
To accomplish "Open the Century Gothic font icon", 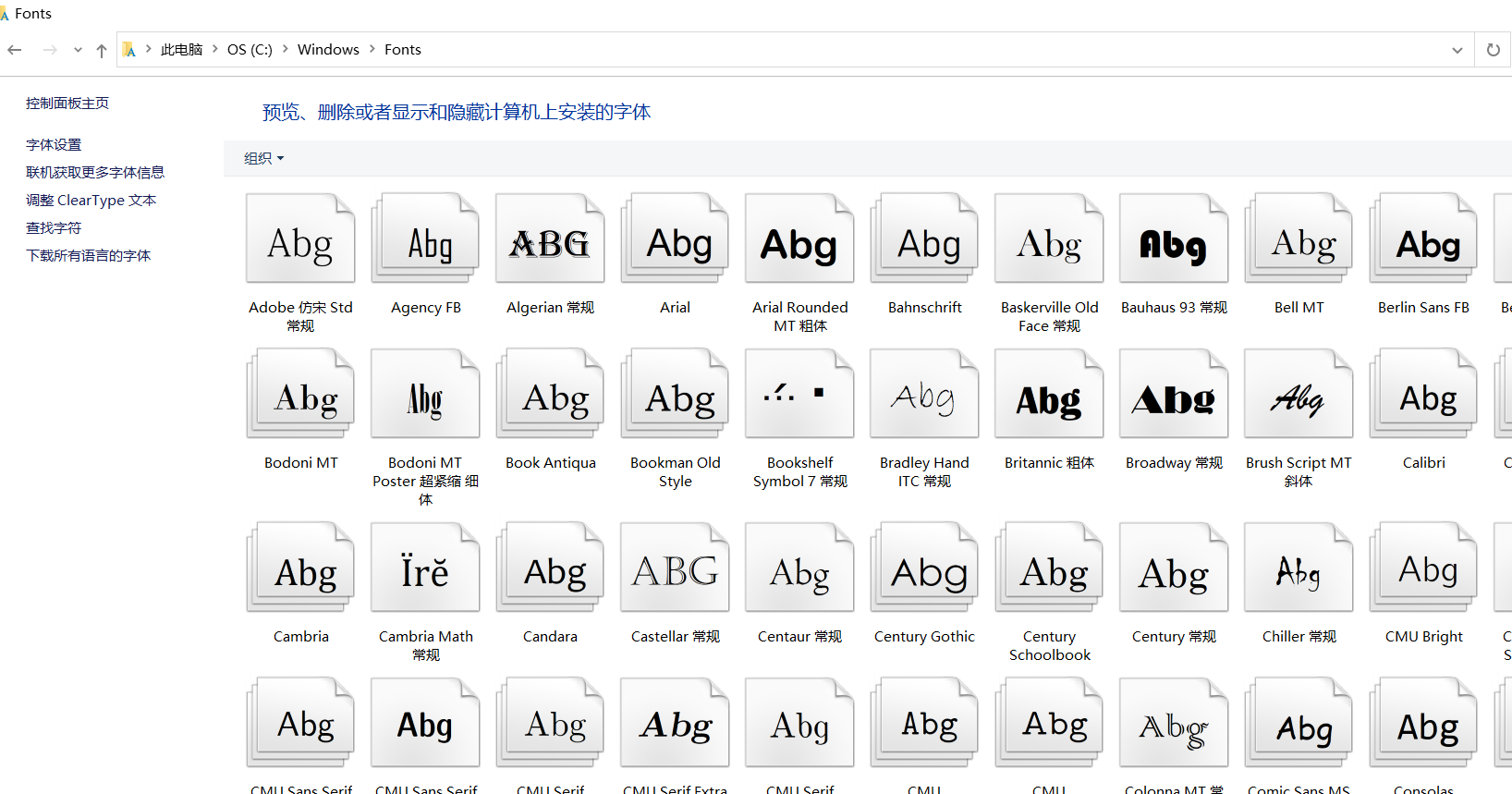I will point(924,568).
